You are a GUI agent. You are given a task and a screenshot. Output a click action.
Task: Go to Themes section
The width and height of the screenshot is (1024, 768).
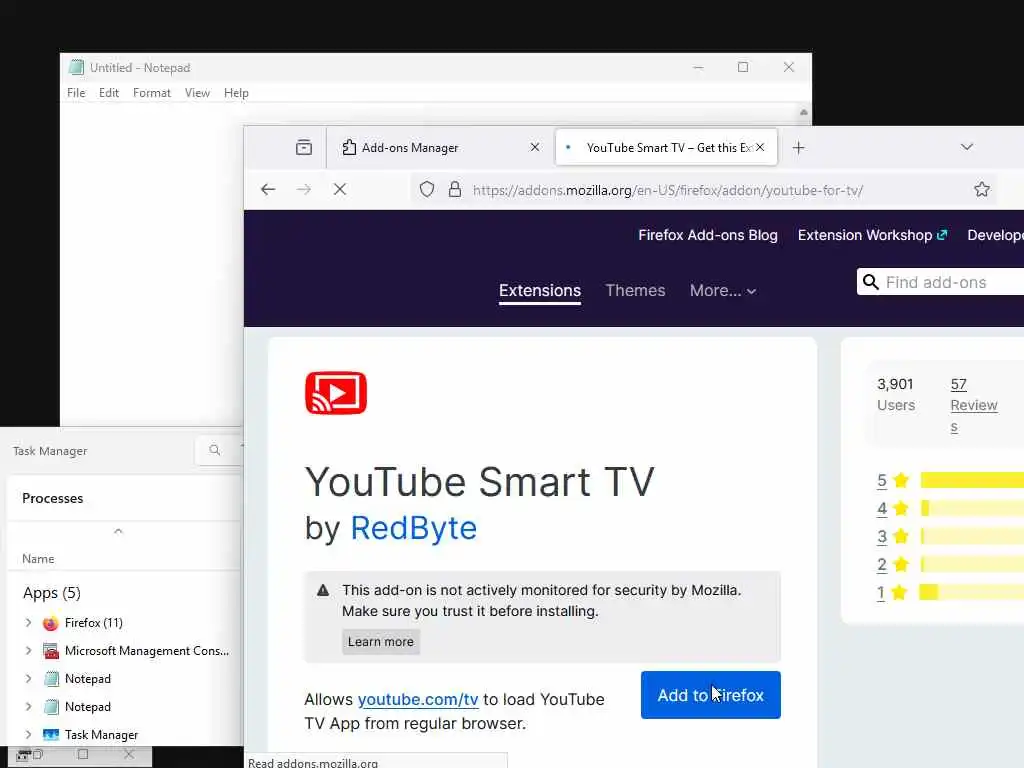click(x=635, y=291)
